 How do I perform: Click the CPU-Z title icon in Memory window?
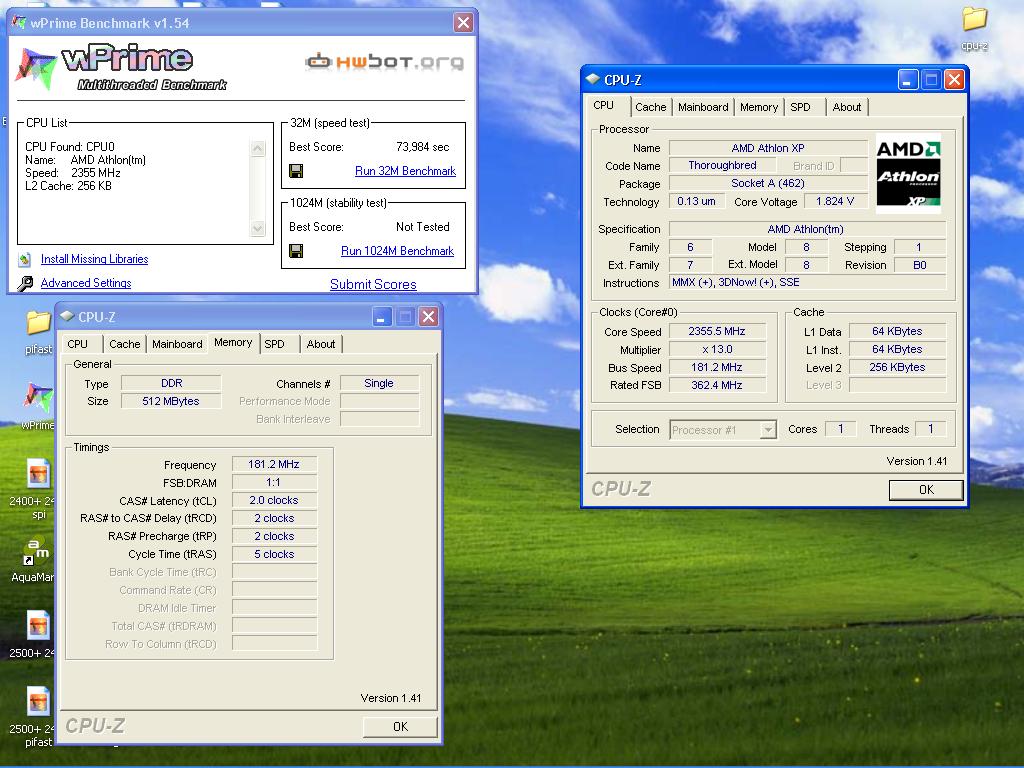(x=67, y=317)
